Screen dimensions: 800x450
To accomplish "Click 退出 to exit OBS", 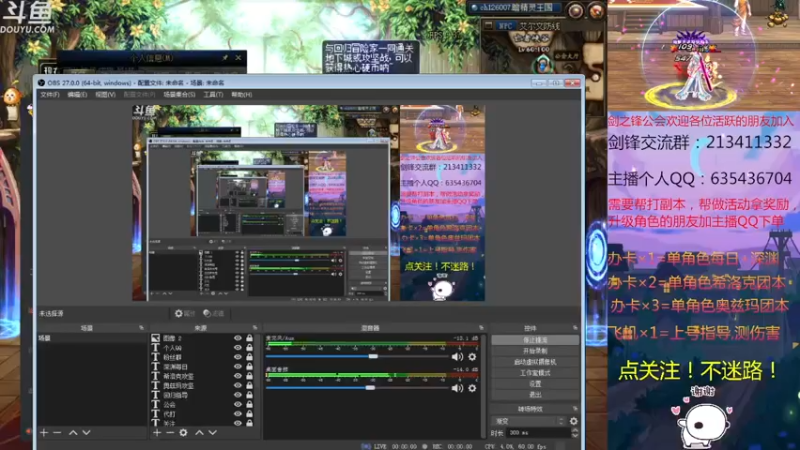I will [535, 395].
